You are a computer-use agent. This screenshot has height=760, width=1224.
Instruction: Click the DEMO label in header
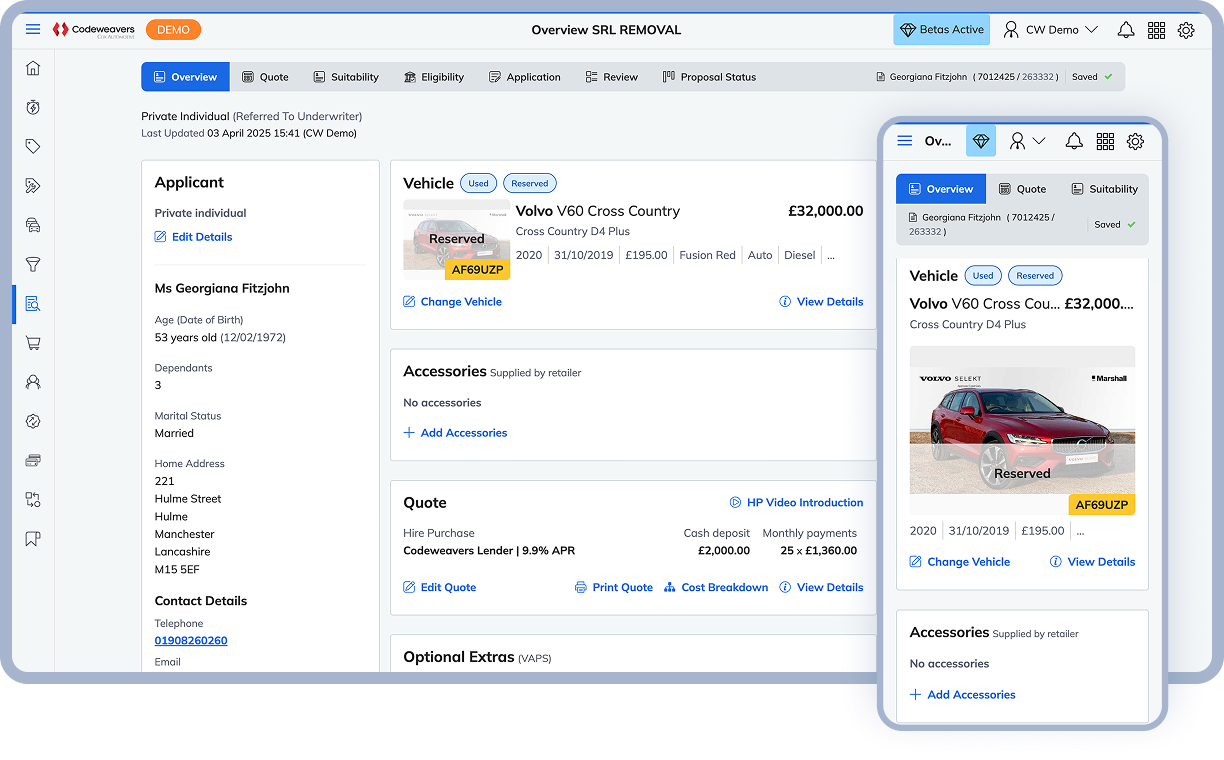pos(173,30)
